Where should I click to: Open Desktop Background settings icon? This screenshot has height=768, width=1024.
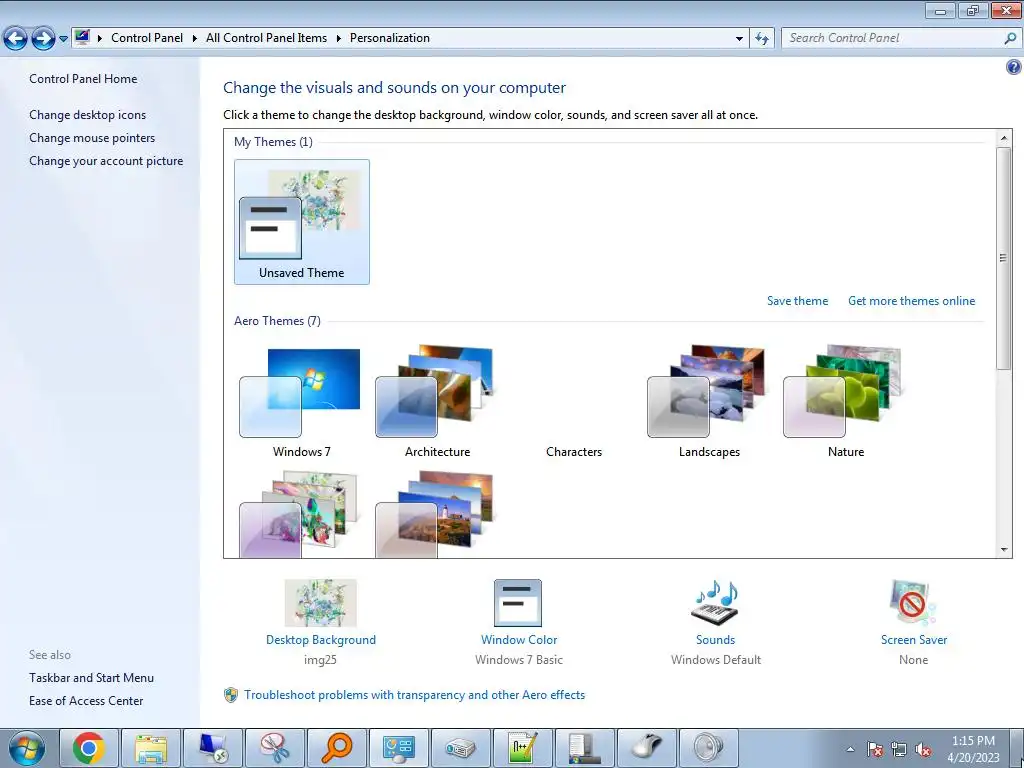[x=321, y=603]
